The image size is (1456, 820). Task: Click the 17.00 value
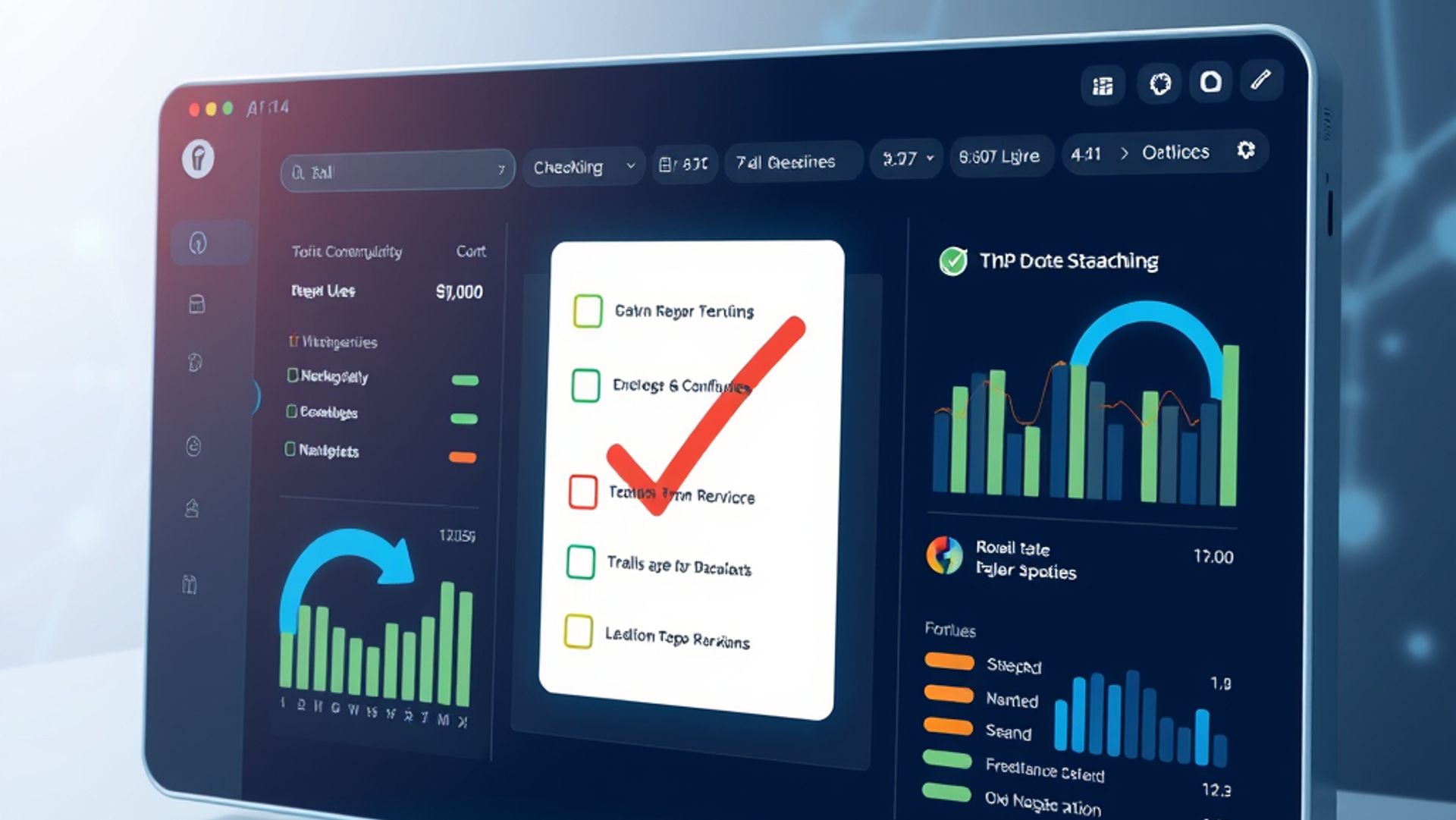pos(1213,557)
